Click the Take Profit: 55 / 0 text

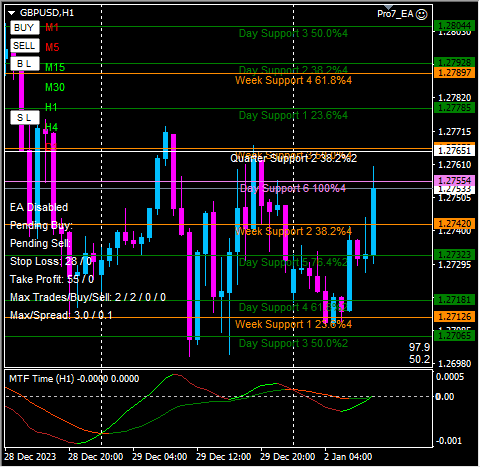(52, 279)
